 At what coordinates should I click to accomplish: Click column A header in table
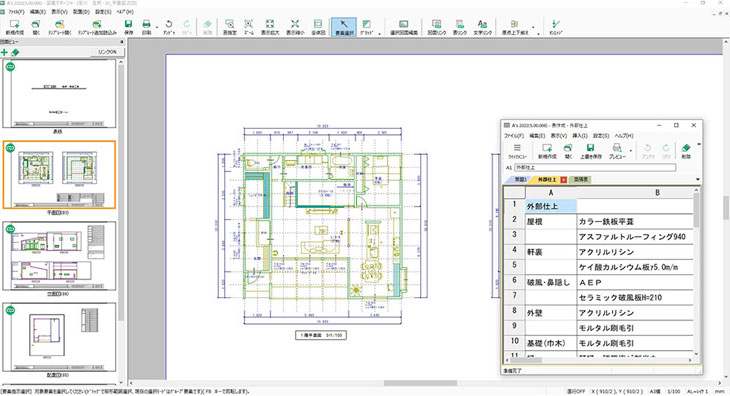[x=551, y=193]
